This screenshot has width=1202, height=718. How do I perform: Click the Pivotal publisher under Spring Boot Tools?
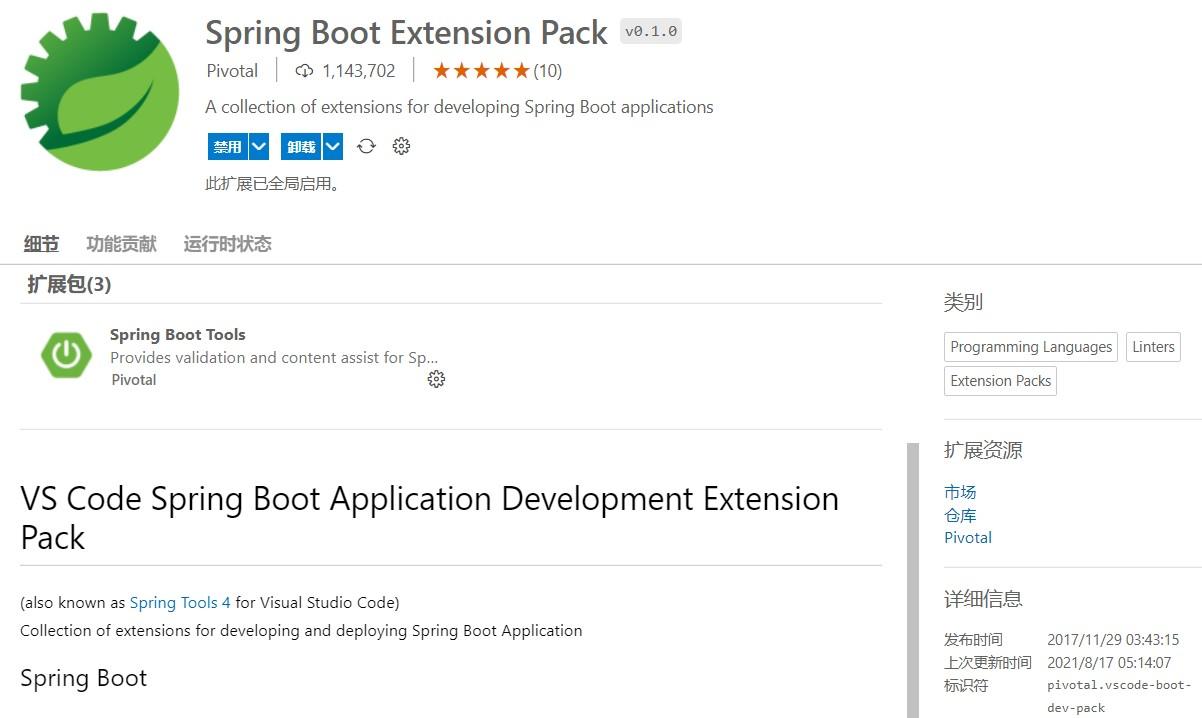coord(134,380)
